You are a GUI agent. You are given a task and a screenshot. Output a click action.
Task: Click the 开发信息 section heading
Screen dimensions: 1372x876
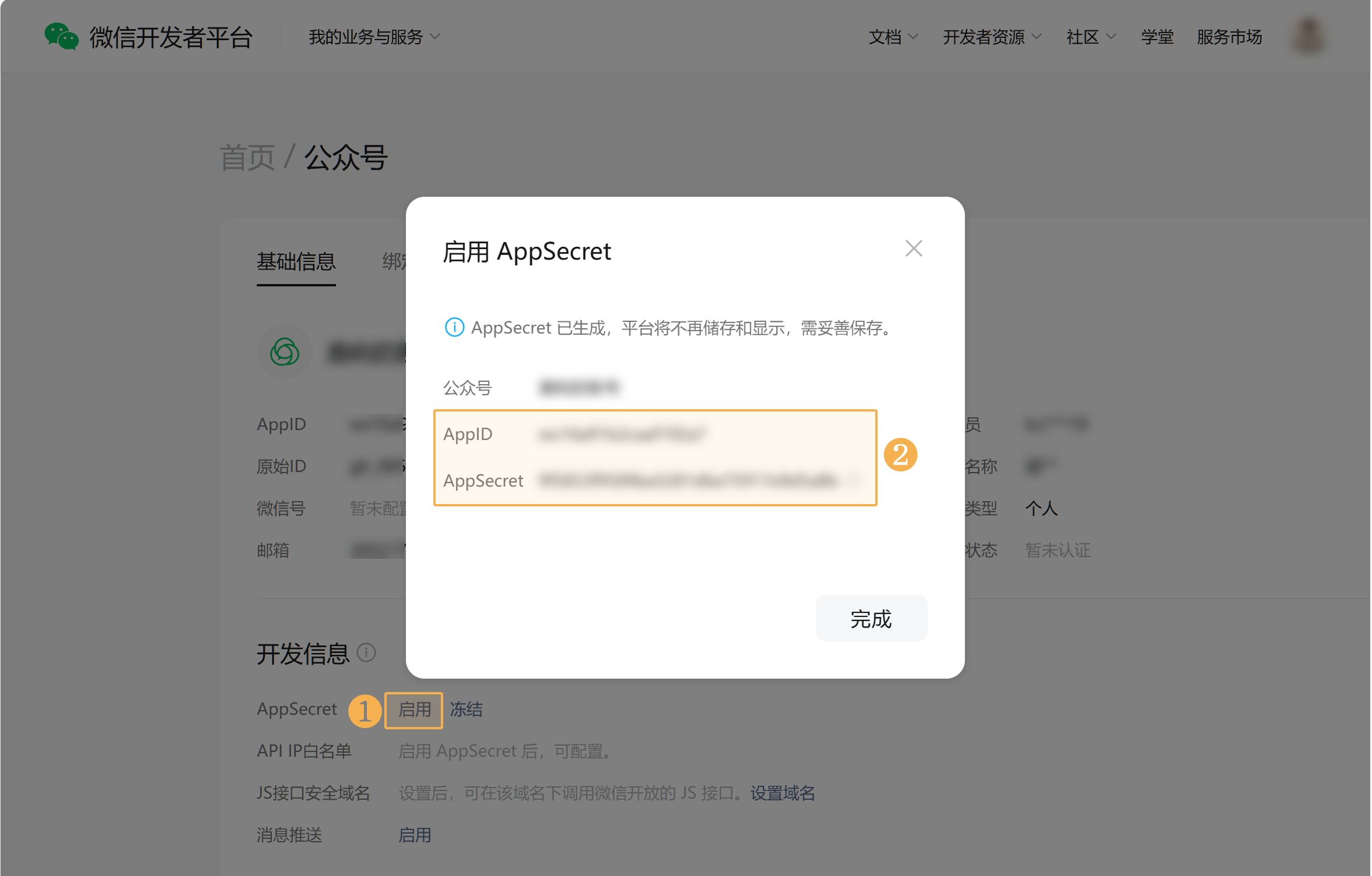tap(303, 654)
